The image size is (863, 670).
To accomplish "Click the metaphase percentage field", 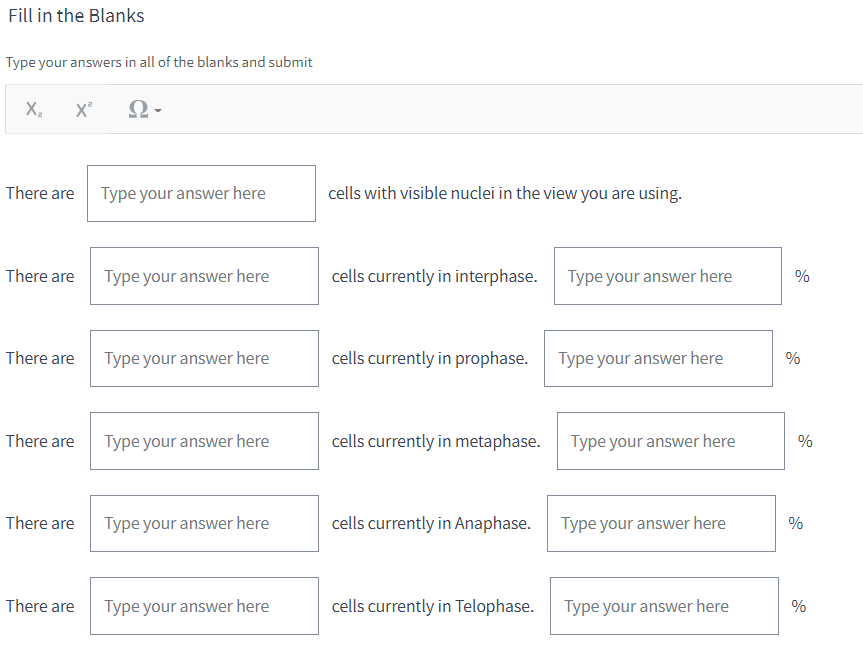I will click(670, 440).
